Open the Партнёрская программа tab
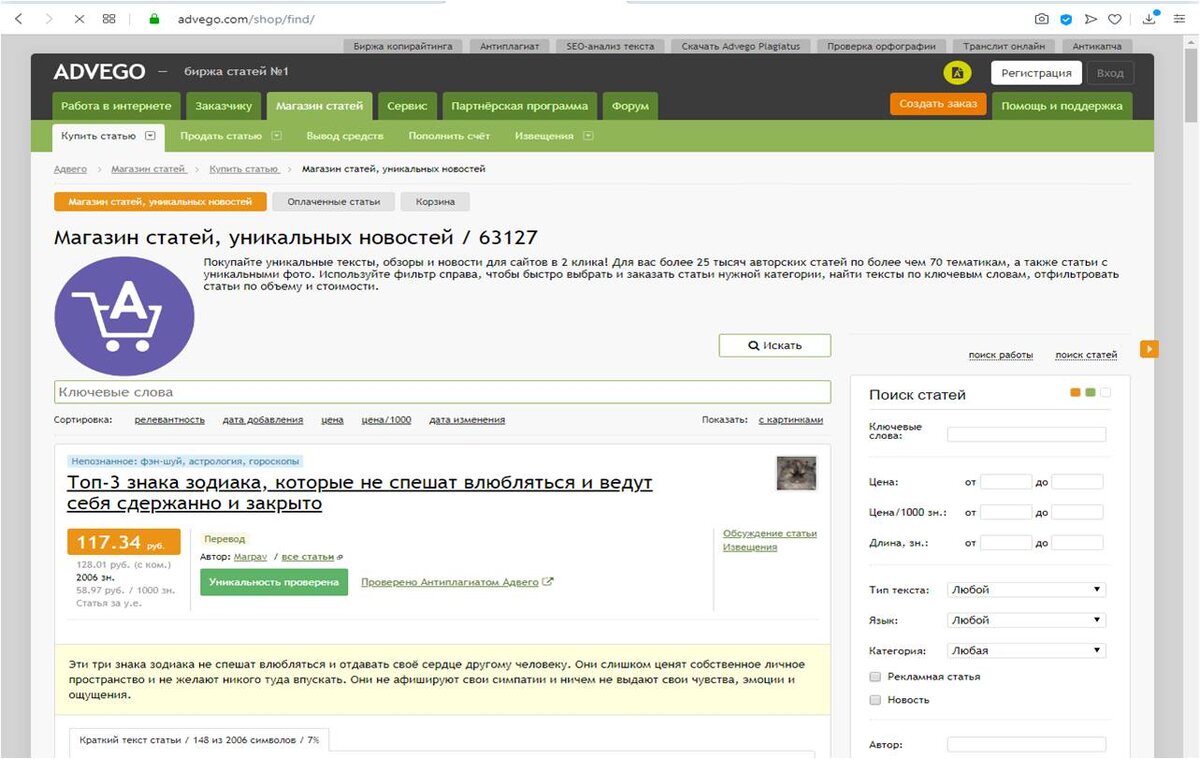 tap(519, 106)
